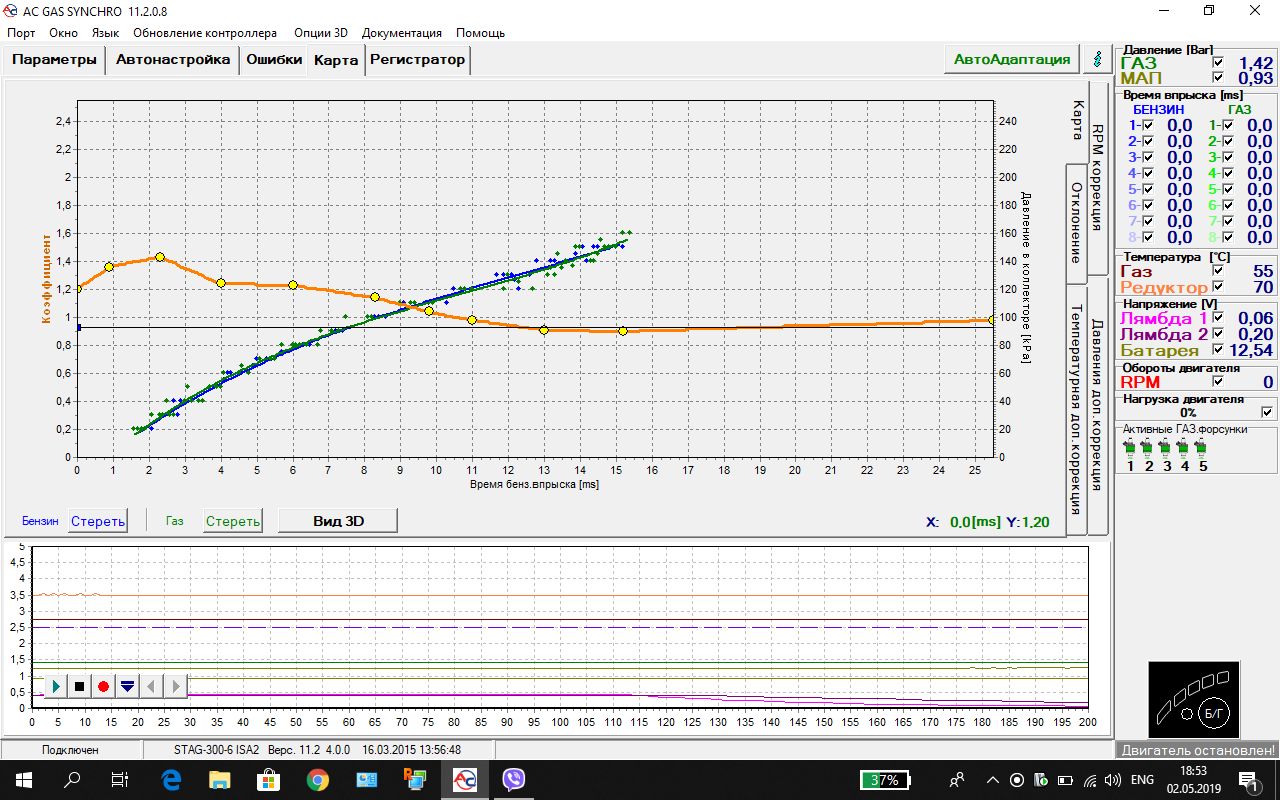
Task: Click the gas injector icon number 5
Action: [x=1203, y=448]
